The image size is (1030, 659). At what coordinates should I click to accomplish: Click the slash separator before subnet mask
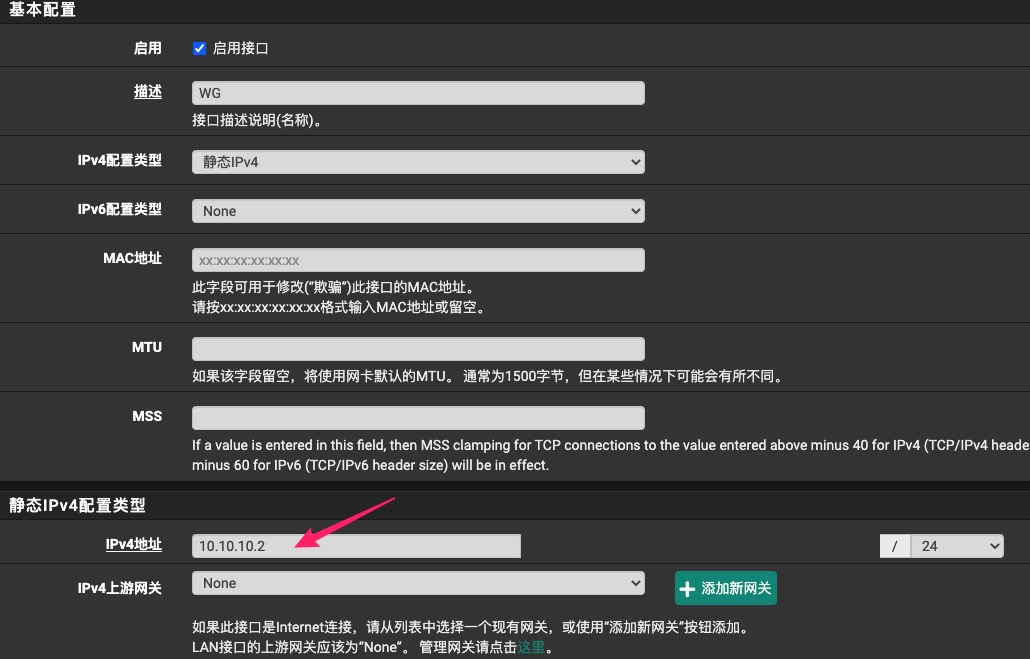[895, 546]
